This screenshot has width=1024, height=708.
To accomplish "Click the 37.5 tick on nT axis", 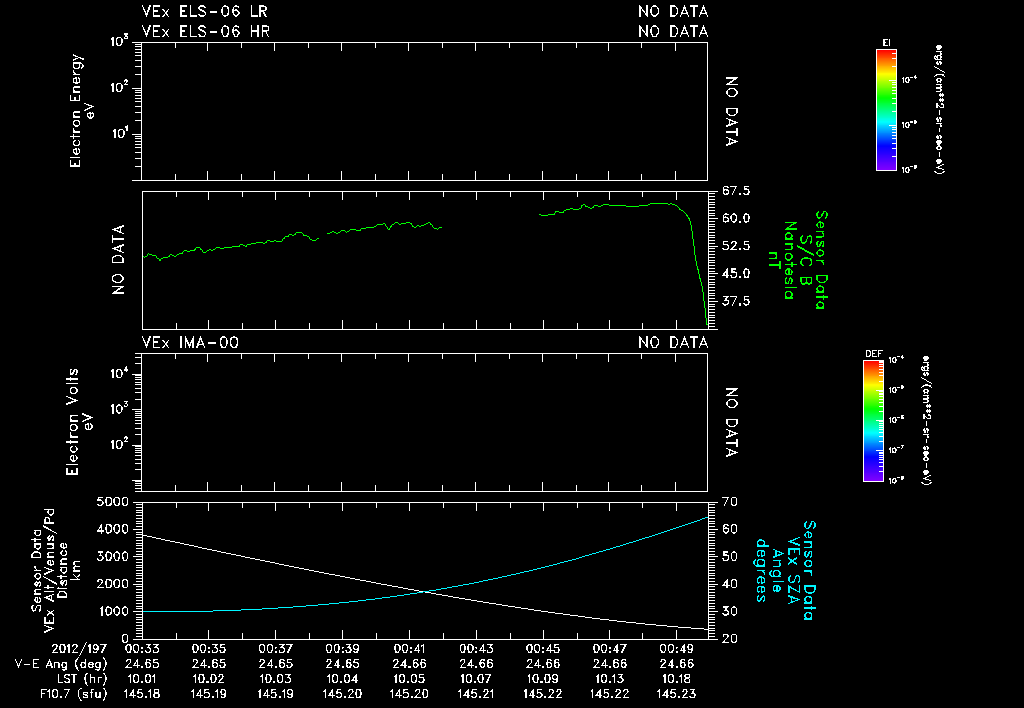I will [x=736, y=301].
